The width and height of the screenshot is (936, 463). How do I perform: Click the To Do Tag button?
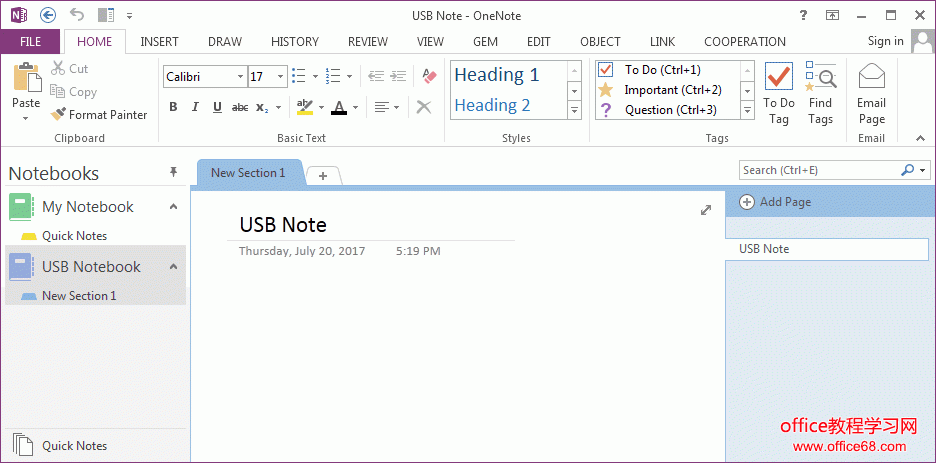coord(779,93)
